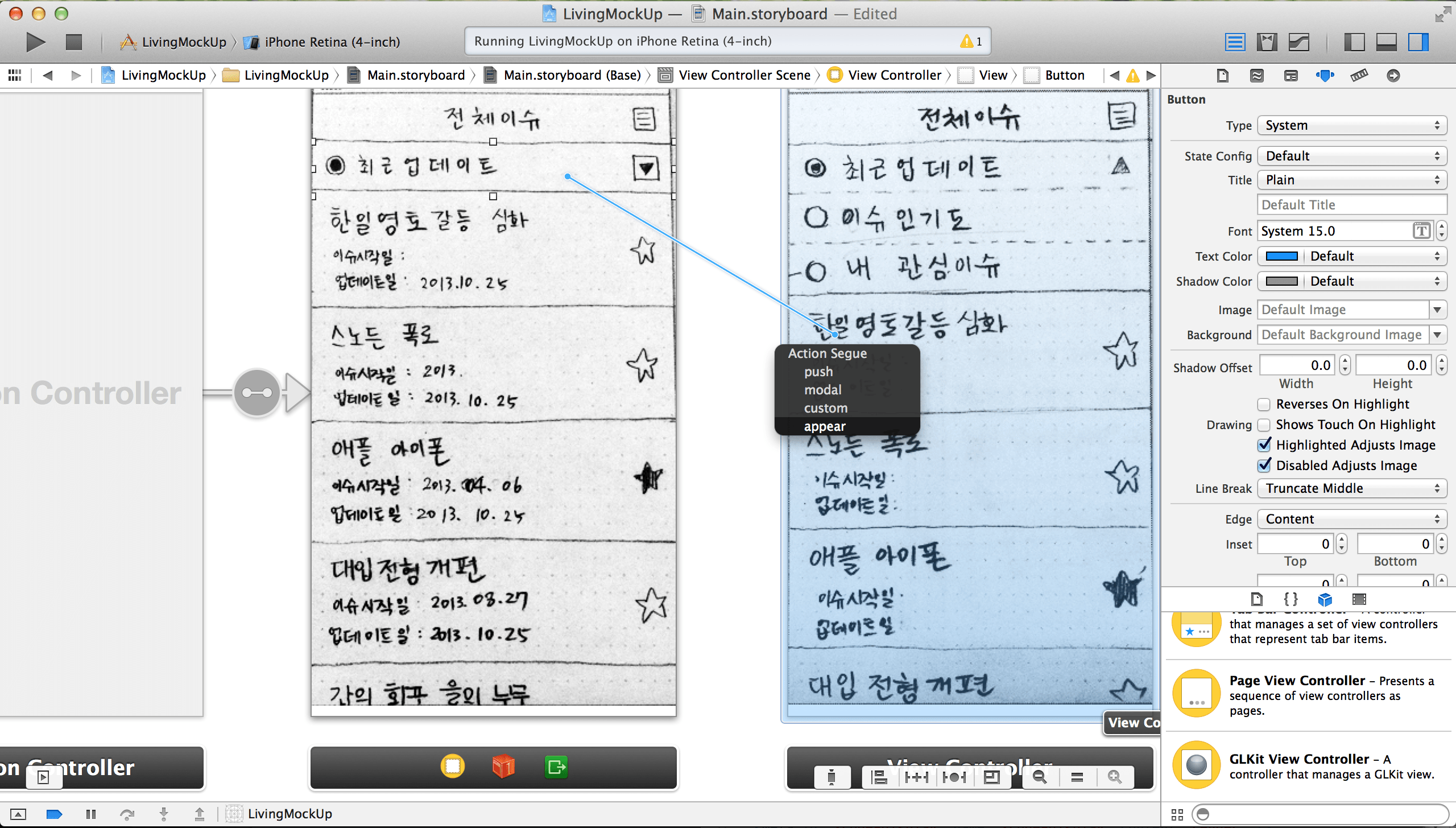Show the Connections inspector arrow icon

click(x=1393, y=75)
